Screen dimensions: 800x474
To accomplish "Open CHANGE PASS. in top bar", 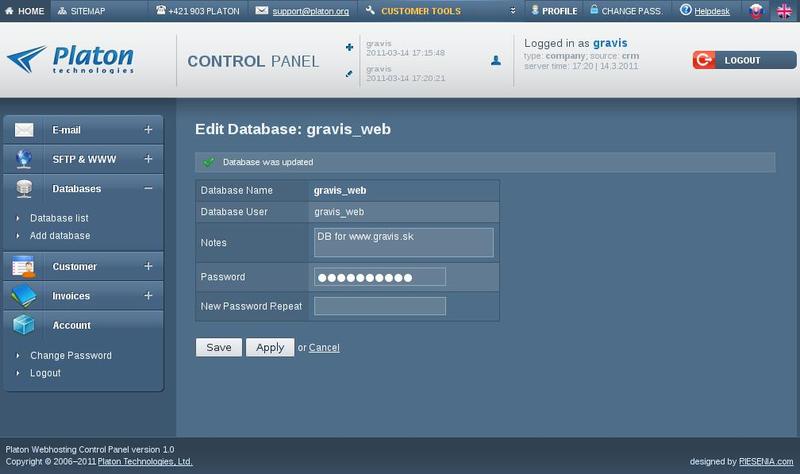I will click(x=632, y=11).
